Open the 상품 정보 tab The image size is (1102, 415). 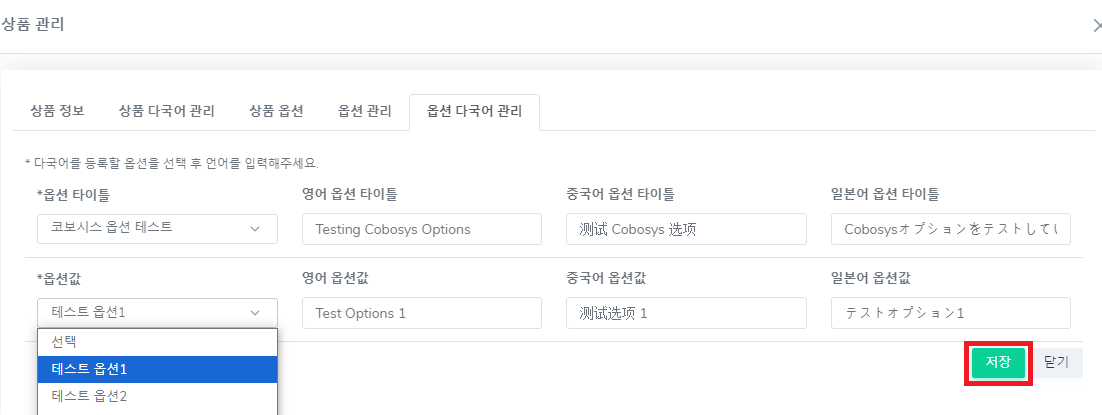coord(58,111)
